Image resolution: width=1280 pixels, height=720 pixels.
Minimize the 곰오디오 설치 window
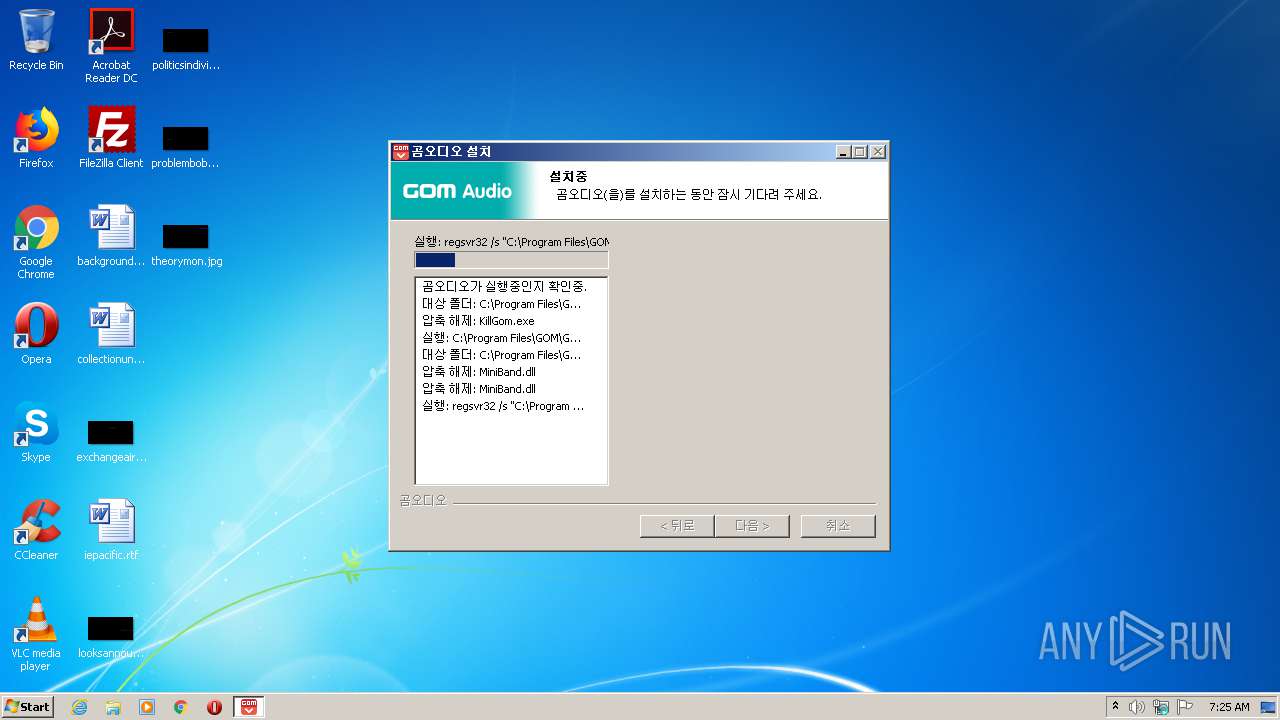click(x=844, y=152)
